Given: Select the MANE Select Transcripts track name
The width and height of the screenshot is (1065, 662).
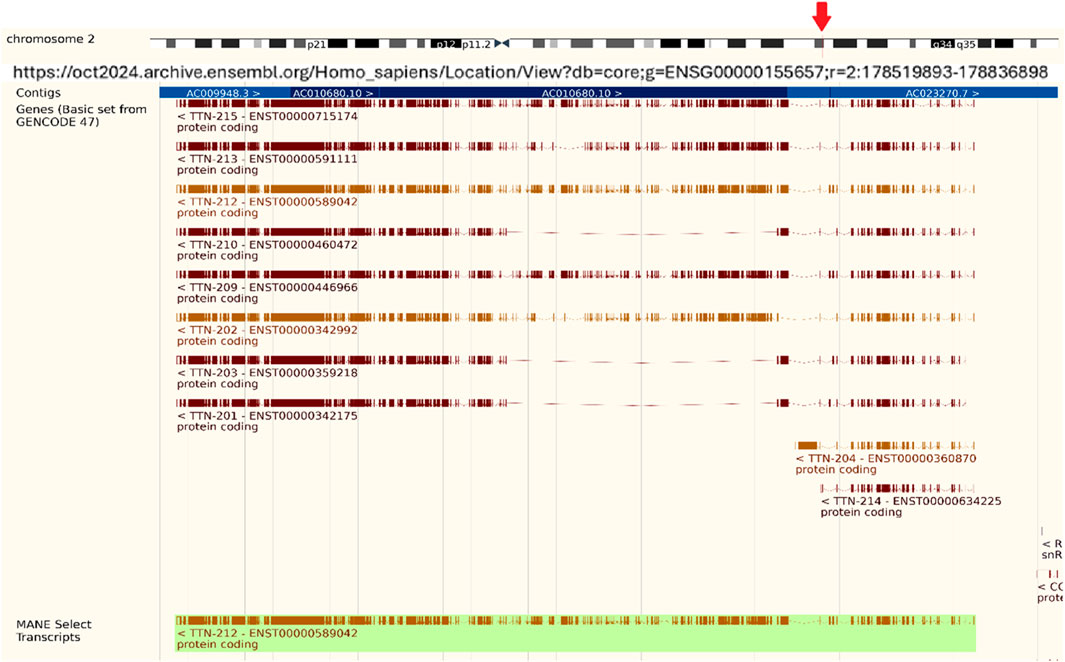Looking at the screenshot, I should tap(54, 631).
